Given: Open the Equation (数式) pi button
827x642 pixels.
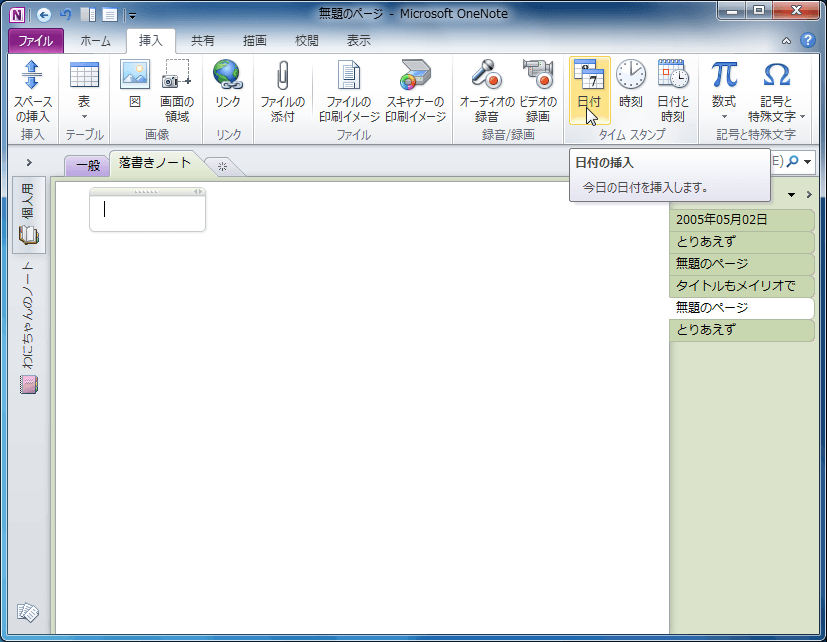Looking at the screenshot, I should pyautogui.click(x=724, y=92).
